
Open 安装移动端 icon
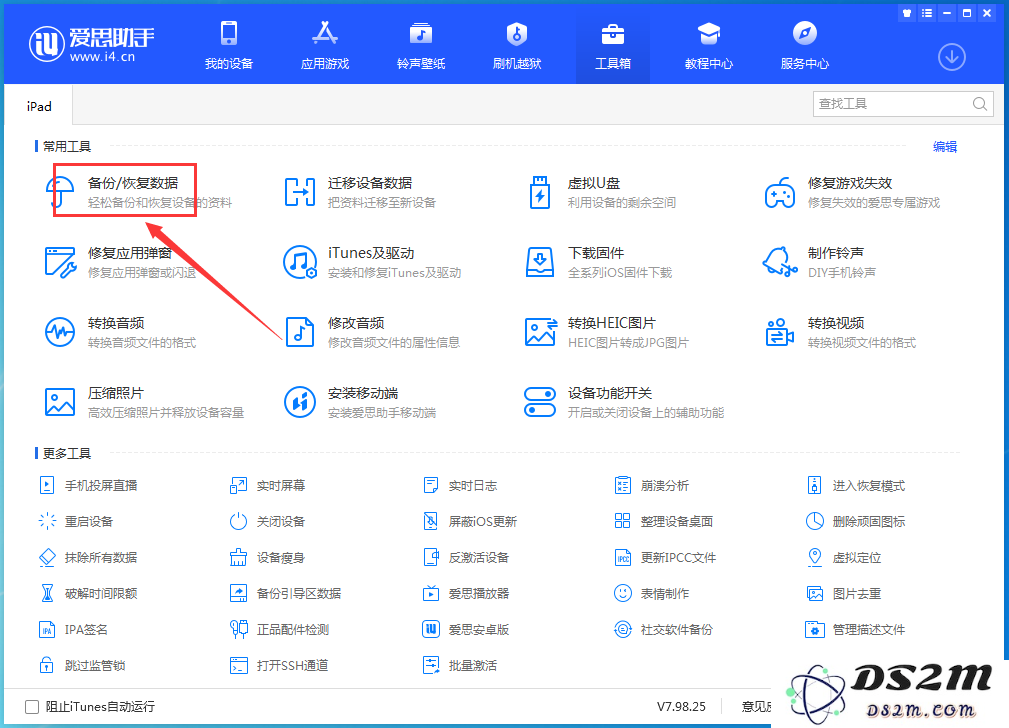(300, 402)
